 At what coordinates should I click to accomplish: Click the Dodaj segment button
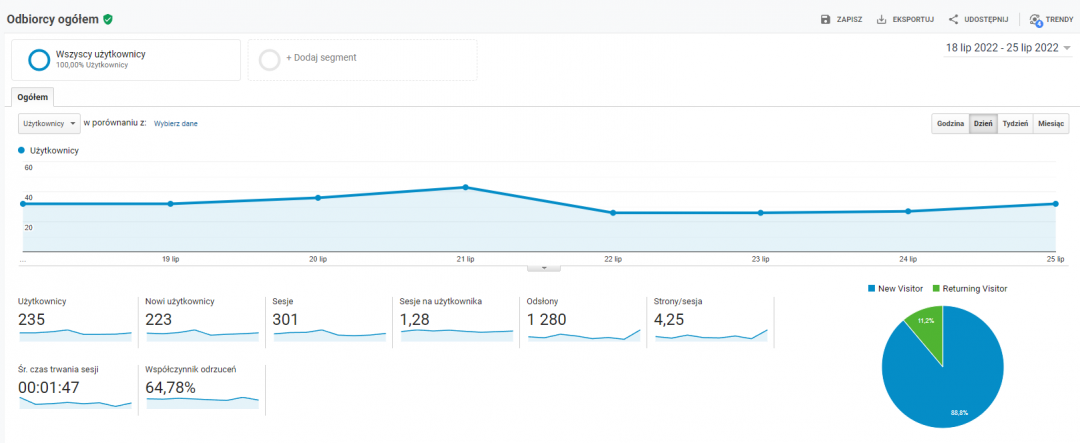coord(321,58)
